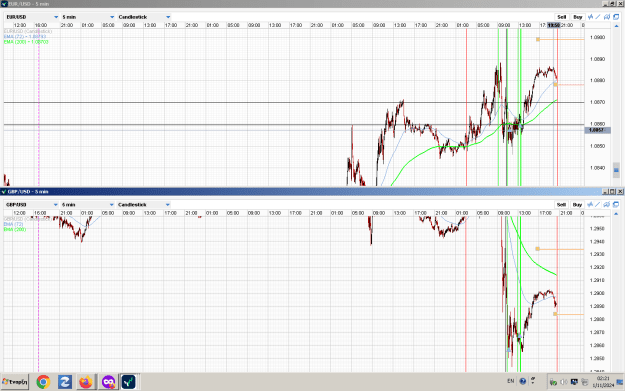
Task: Click the blue help icon in language bar
Action: [x=523, y=381]
